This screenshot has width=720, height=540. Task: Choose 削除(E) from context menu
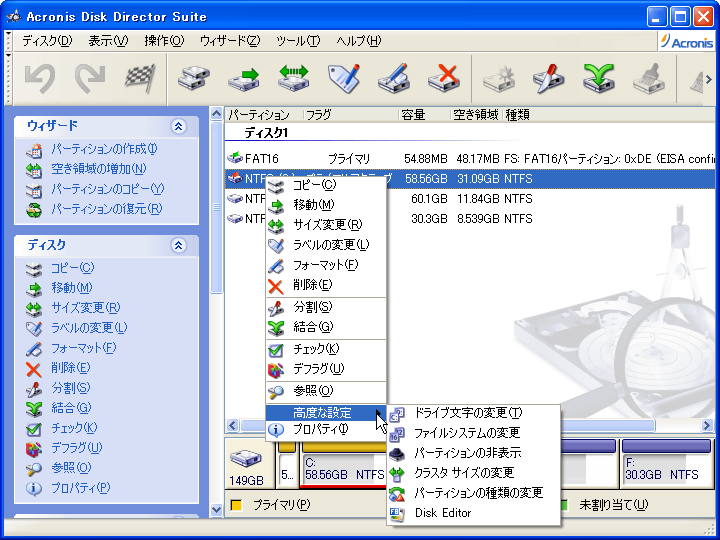click(x=326, y=285)
